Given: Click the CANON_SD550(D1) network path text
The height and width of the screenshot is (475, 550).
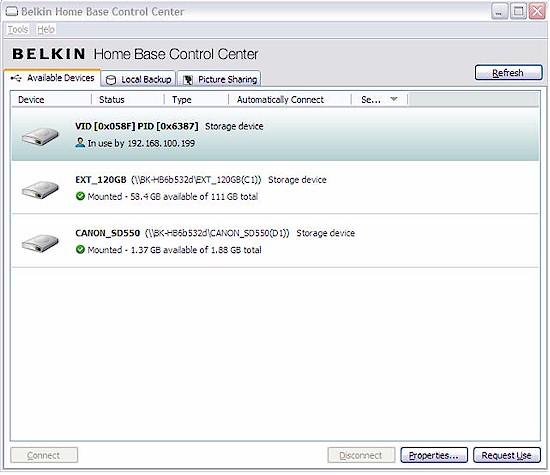Looking at the screenshot, I should 217,233.
